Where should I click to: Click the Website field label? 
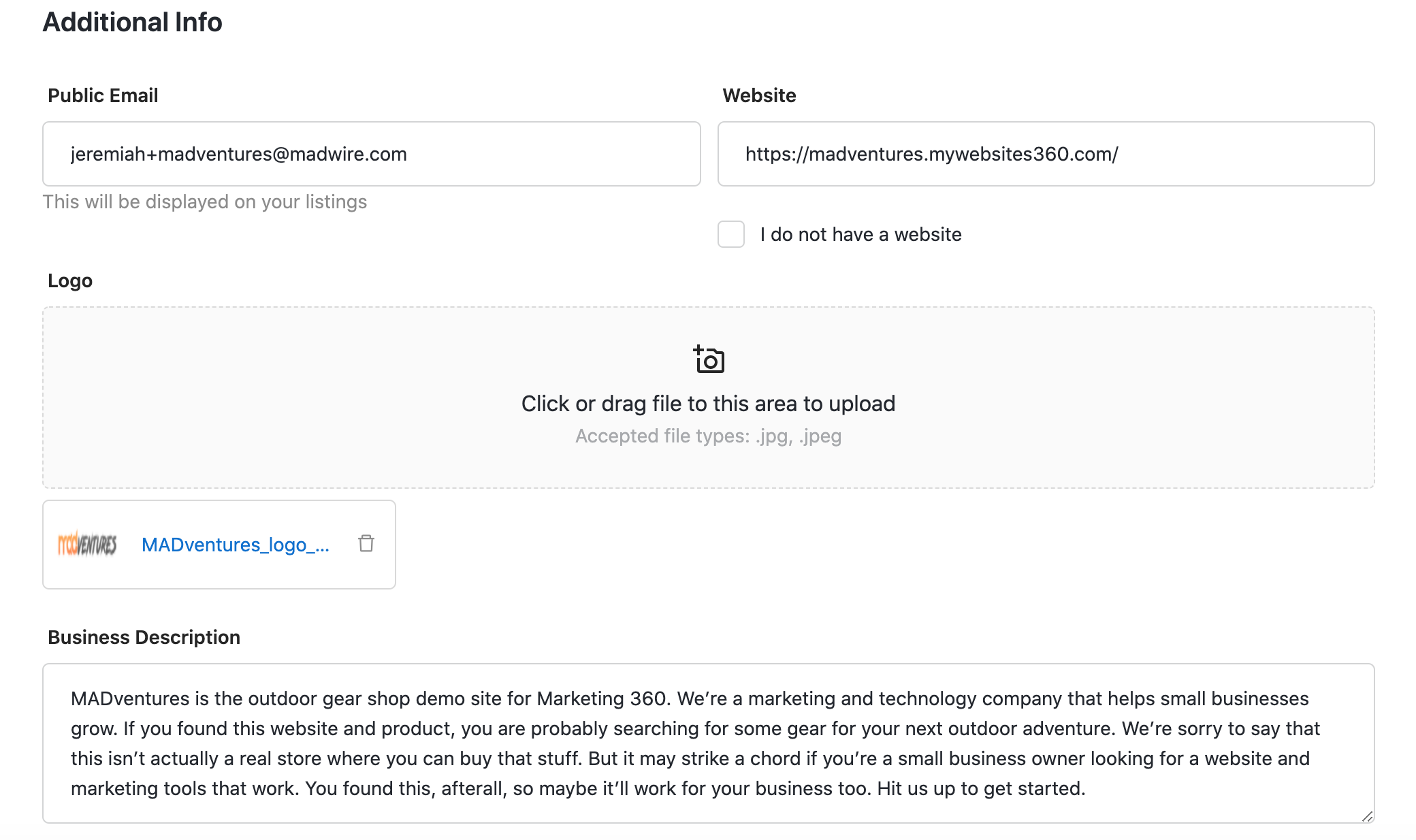click(759, 95)
